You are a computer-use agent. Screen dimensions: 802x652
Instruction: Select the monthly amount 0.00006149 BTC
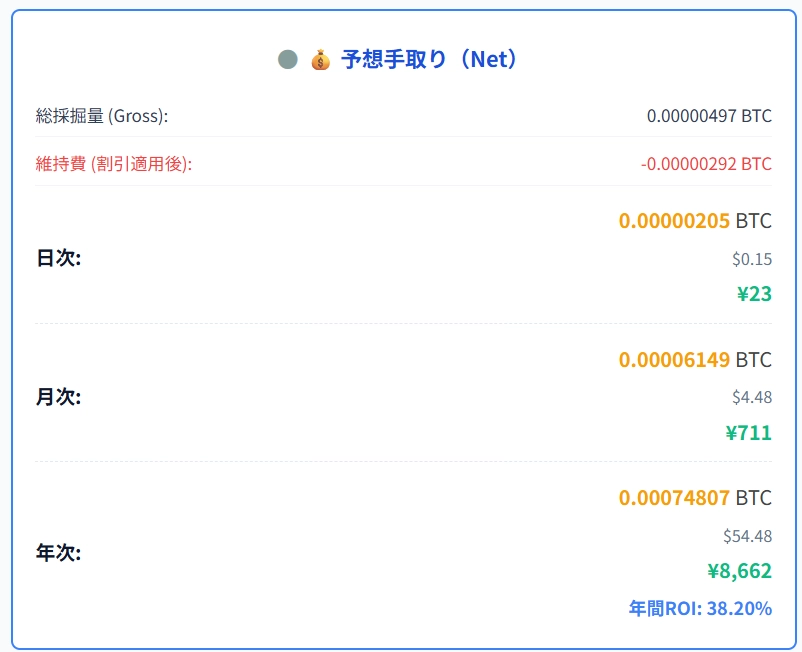695,360
